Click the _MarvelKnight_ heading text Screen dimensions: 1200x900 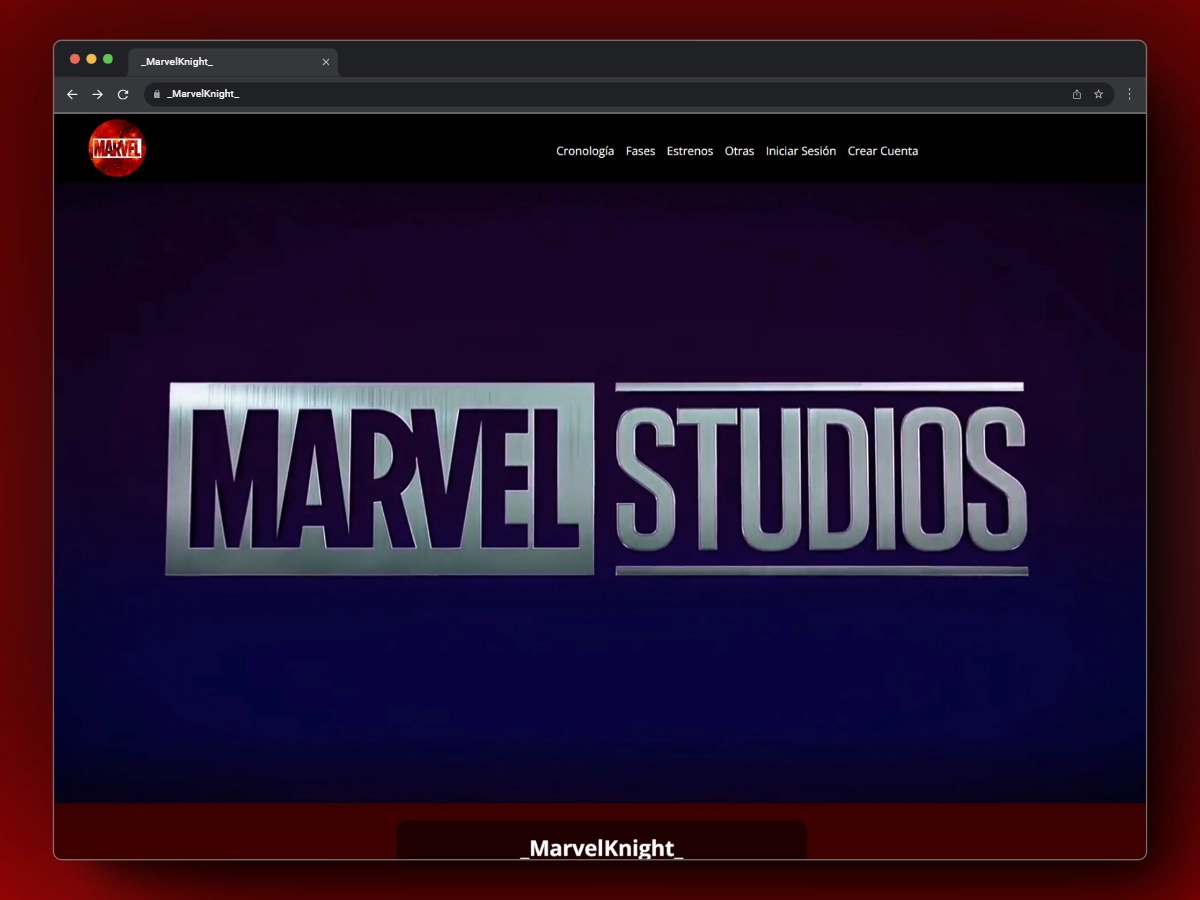(x=602, y=848)
